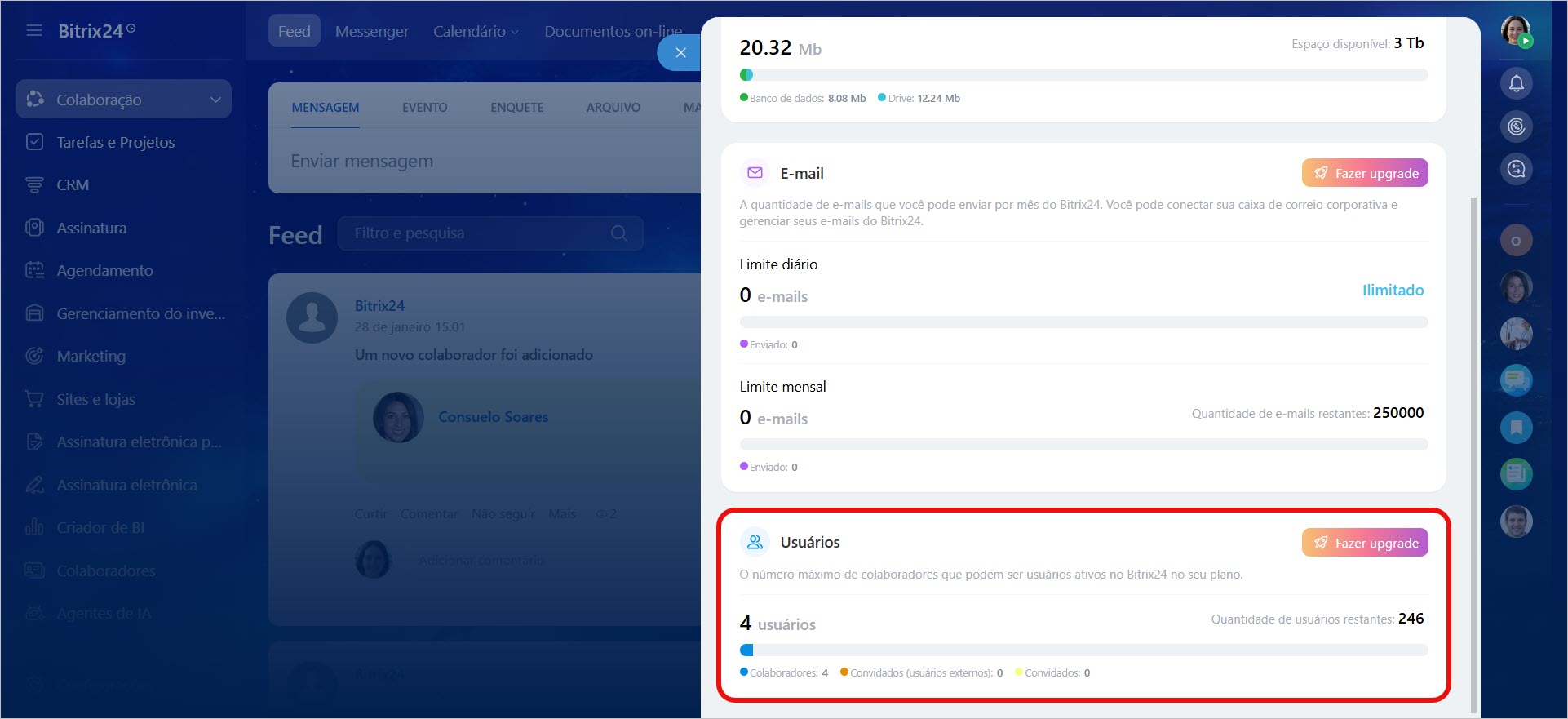Expand the Calendário menu chevron
Image resolution: width=1568 pixels, height=719 pixels.
tap(515, 33)
